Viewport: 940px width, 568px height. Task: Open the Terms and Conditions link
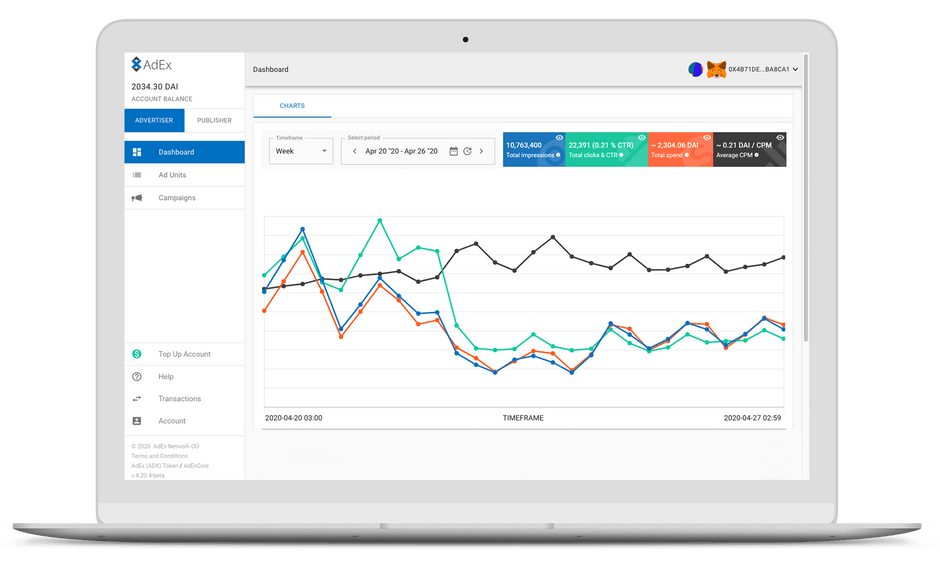point(159,456)
